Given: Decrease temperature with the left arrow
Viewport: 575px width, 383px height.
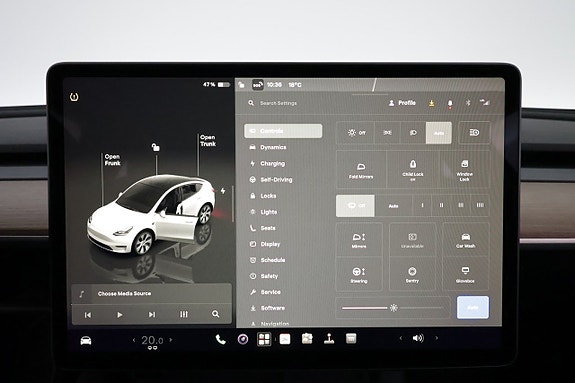Looking at the screenshot, I should (134, 340).
